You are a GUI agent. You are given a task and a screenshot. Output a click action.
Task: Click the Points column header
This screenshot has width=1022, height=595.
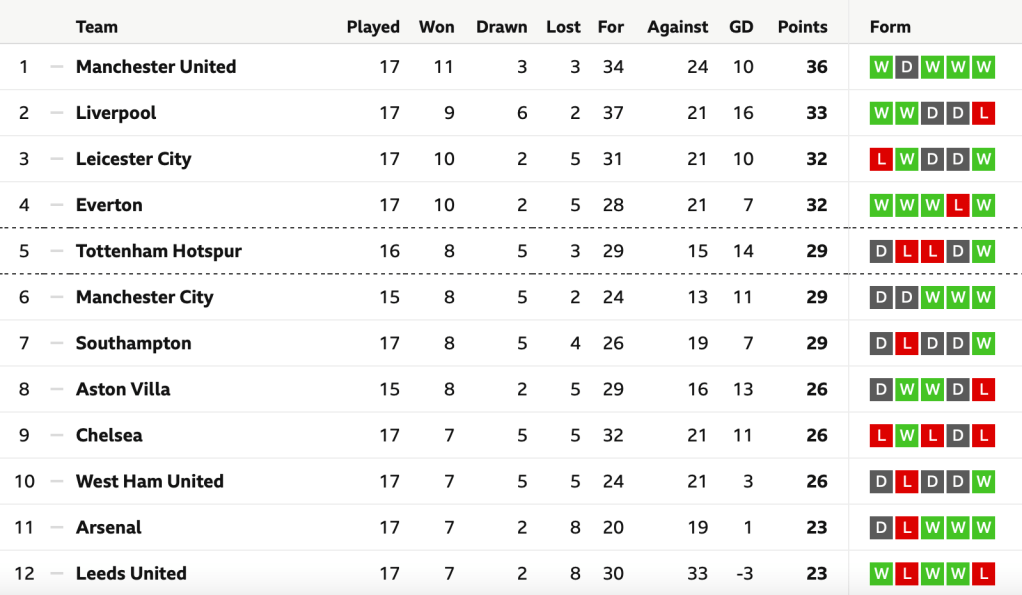pos(802,27)
